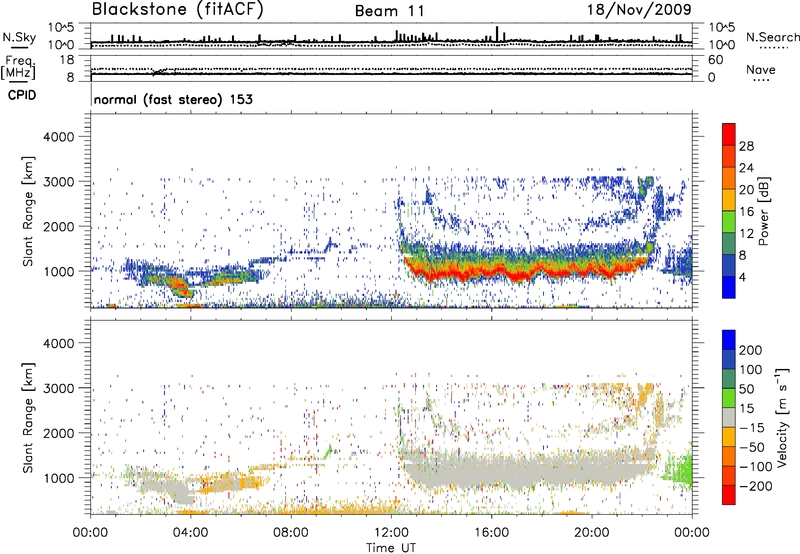The height and width of the screenshot is (554, 800).
Task: Click the '28' tick on the power colorbar
Action: (746, 146)
